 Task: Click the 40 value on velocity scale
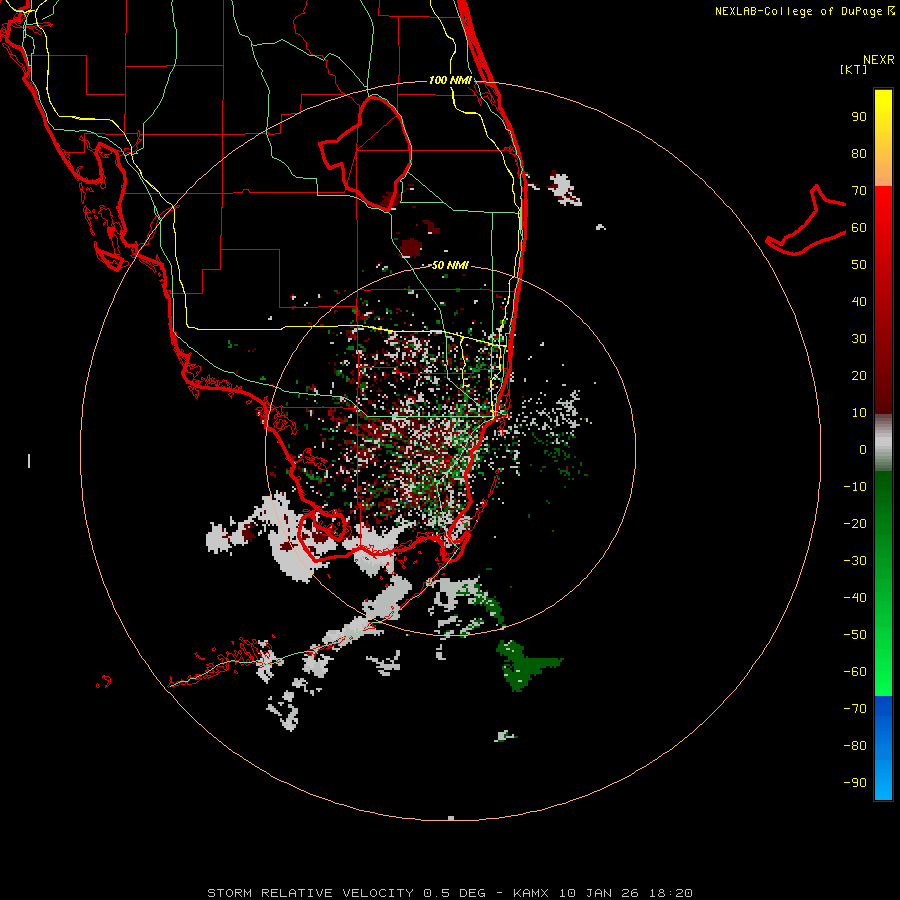click(x=859, y=302)
